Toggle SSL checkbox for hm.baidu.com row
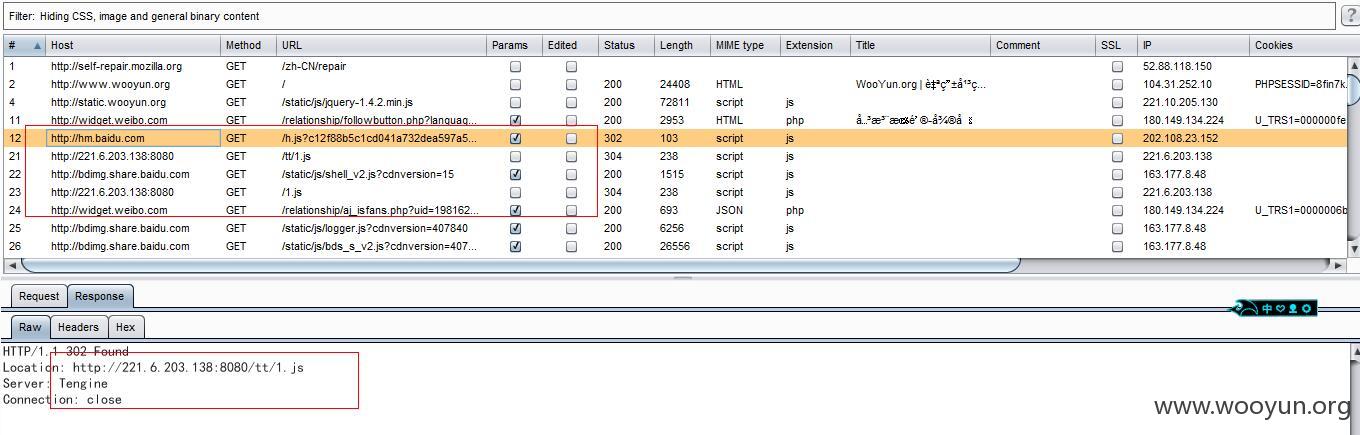The image size is (1360, 435). [x=1117, y=138]
